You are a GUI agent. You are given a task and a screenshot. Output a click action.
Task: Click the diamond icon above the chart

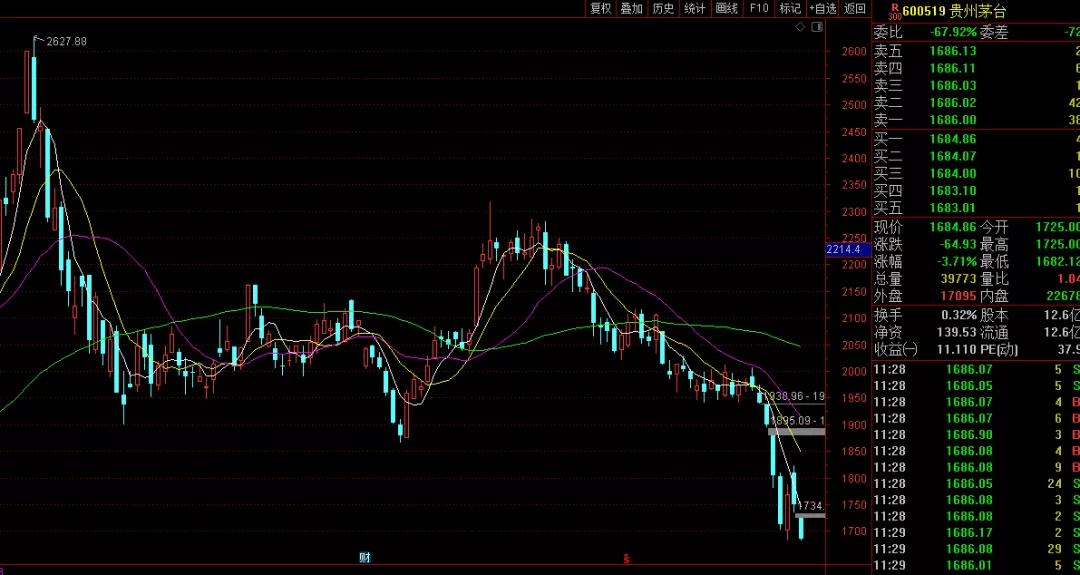[799, 27]
